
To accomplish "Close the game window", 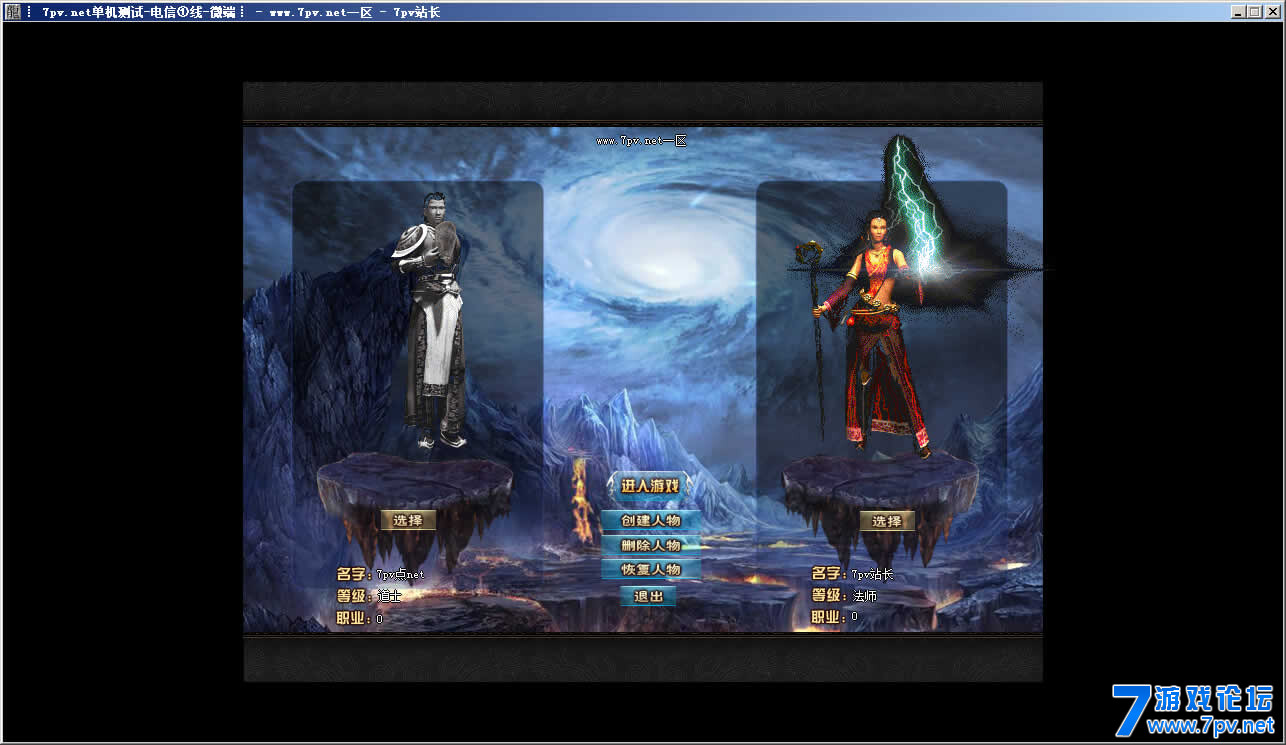I will pyautogui.click(x=1273, y=12).
